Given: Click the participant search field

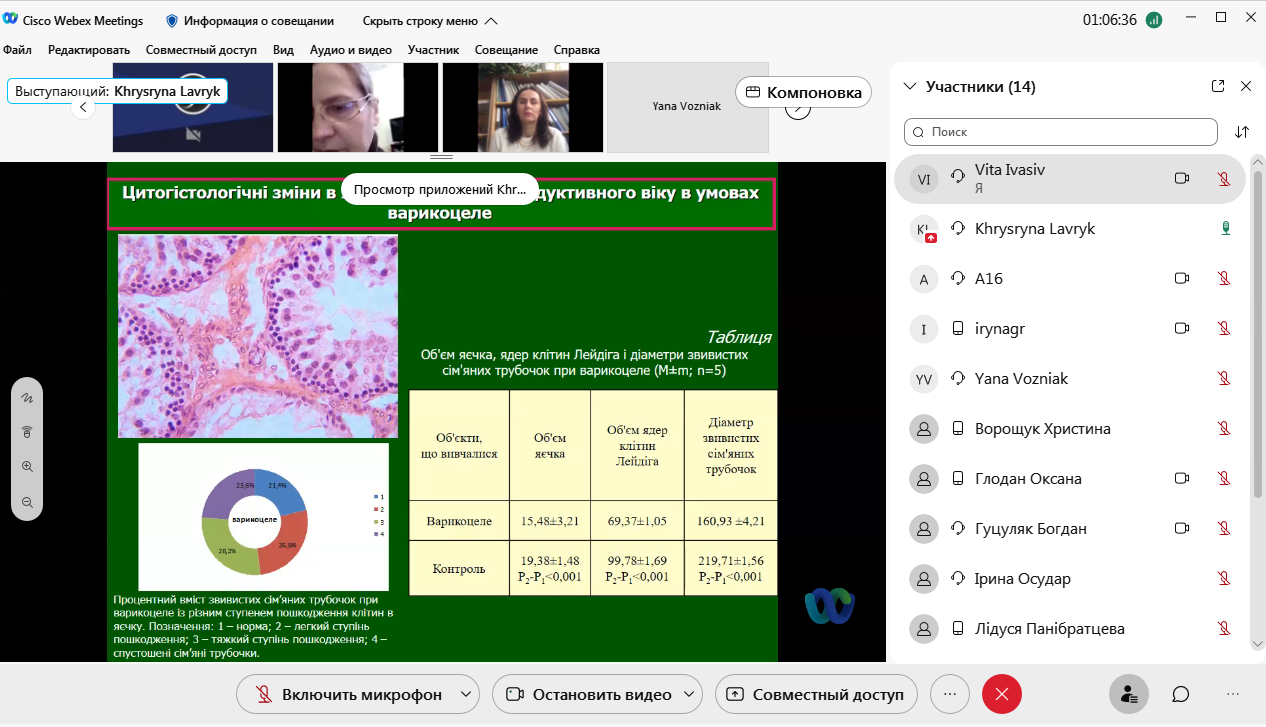Looking at the screenshot, I should [1060, 132].
